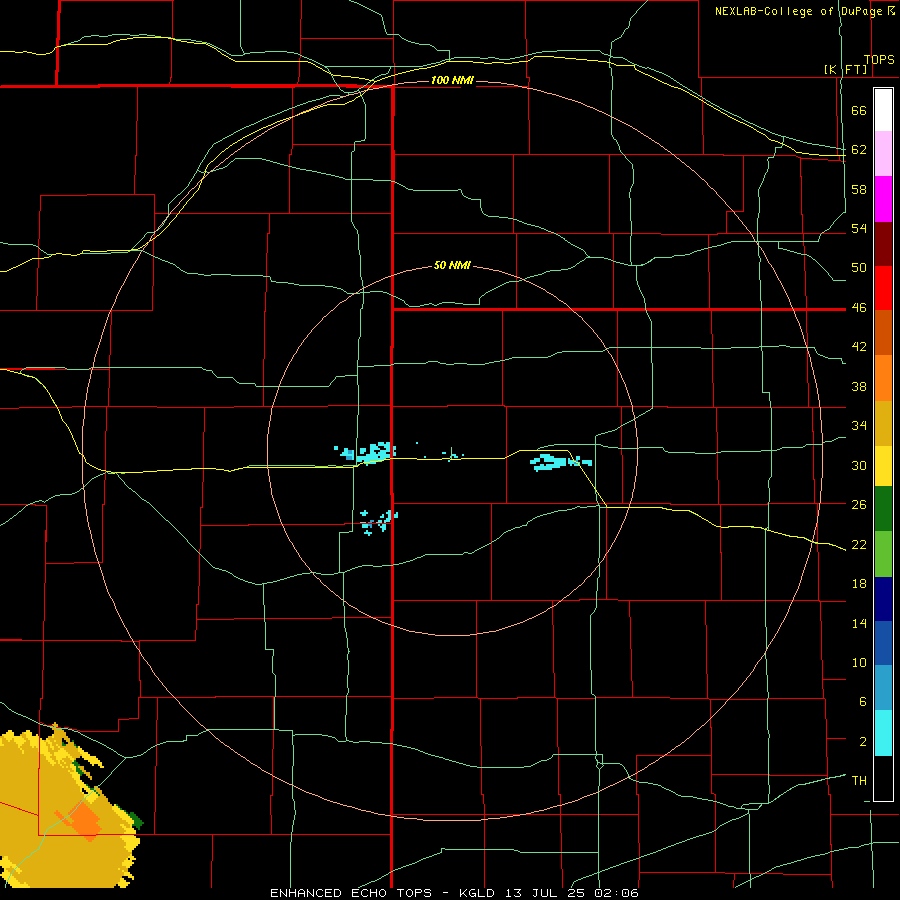Screen dimensions: 900x900
Task: Click the "62" legend value
Action: pos(859,150)
